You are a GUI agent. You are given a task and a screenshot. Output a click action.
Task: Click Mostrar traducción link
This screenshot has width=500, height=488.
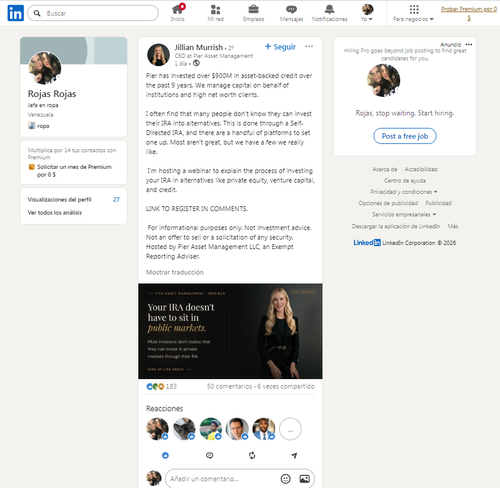[x=175, y=272]
